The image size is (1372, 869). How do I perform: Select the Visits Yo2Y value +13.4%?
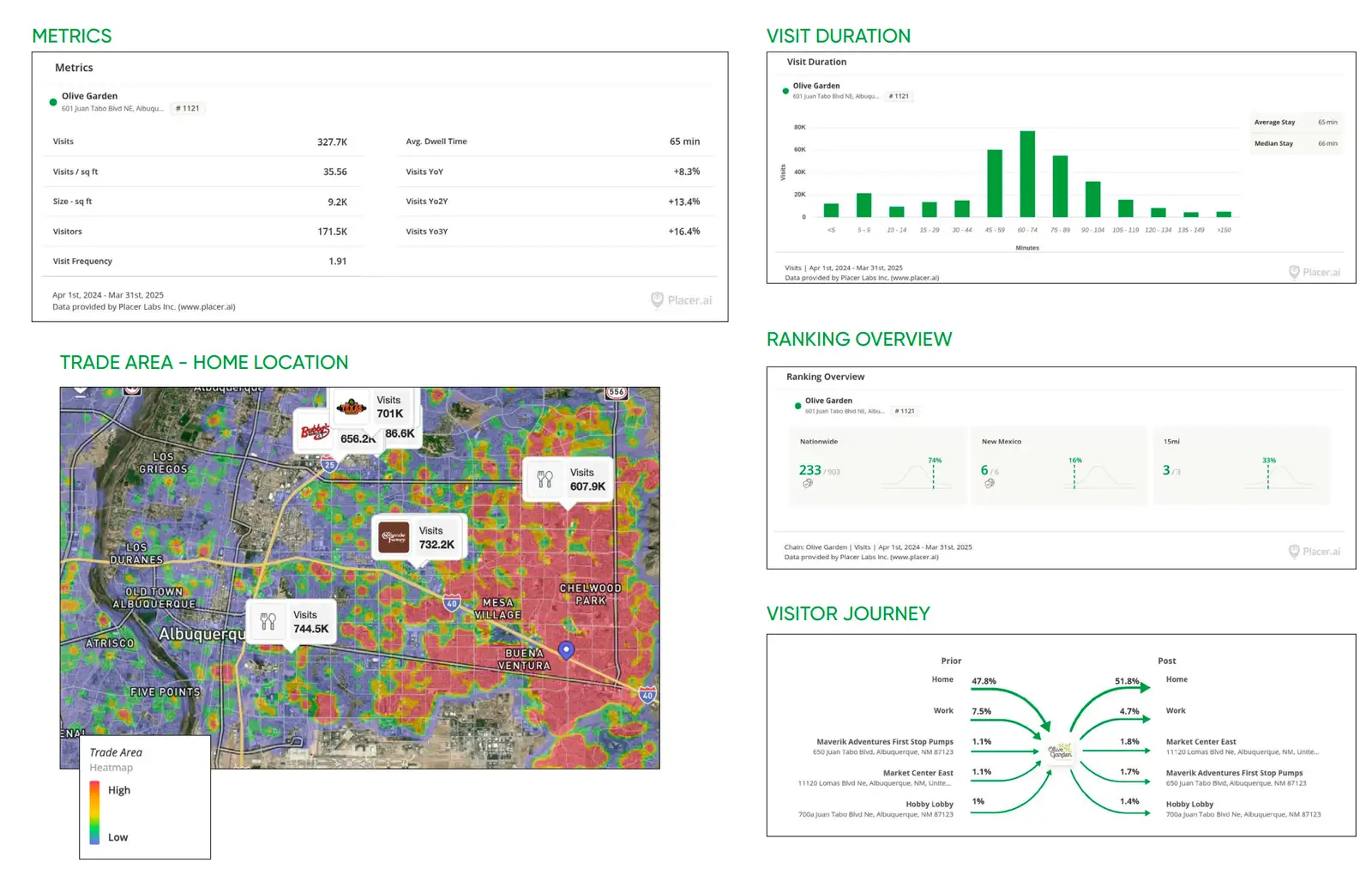(684, 202)
